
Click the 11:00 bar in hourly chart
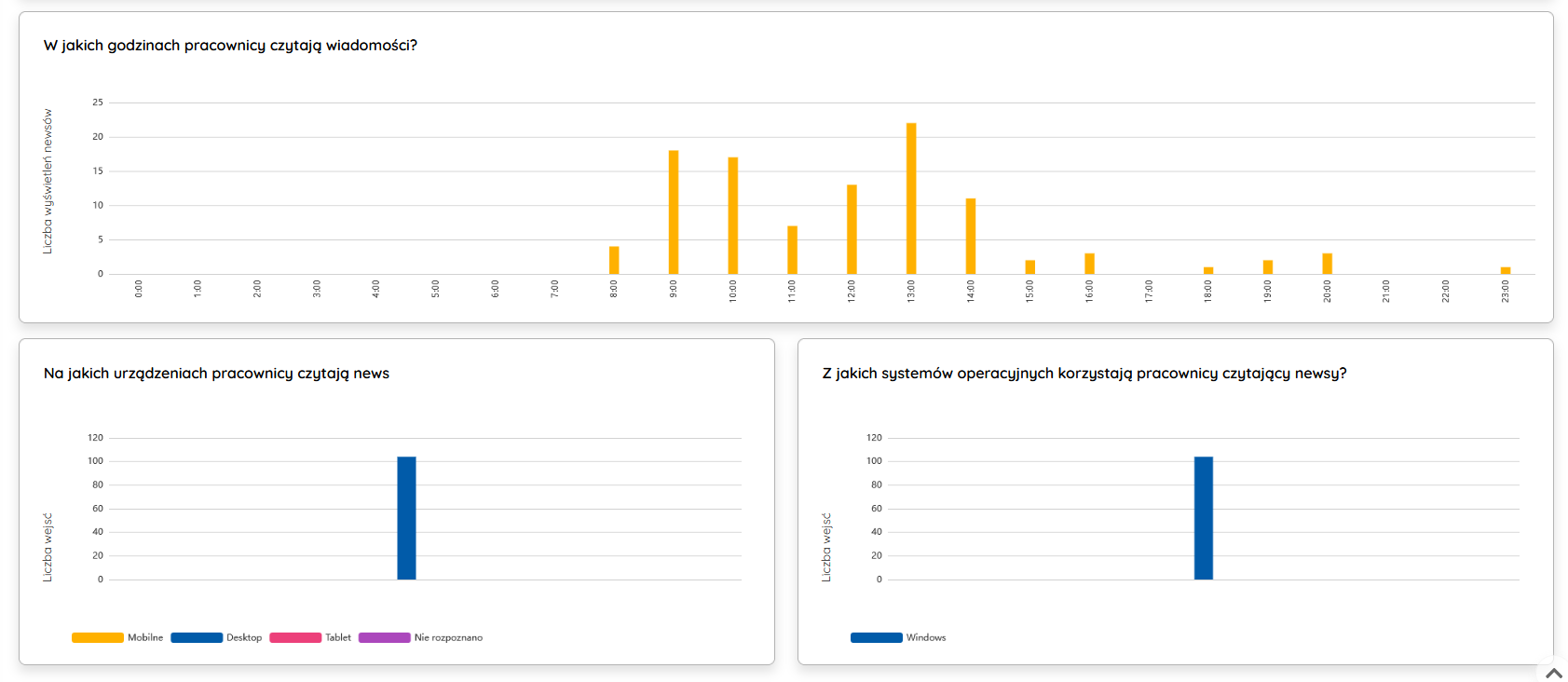pyautogui.click(x=792, y=250)
